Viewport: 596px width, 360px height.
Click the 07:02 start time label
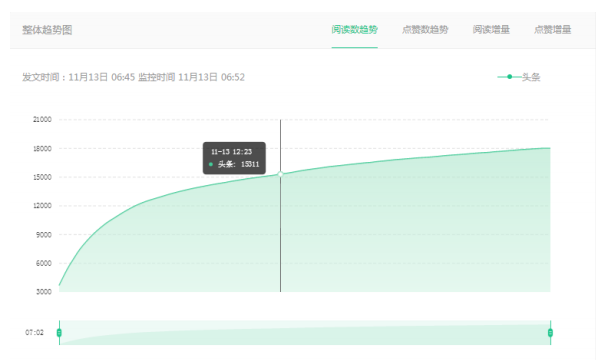coord(34,333)
